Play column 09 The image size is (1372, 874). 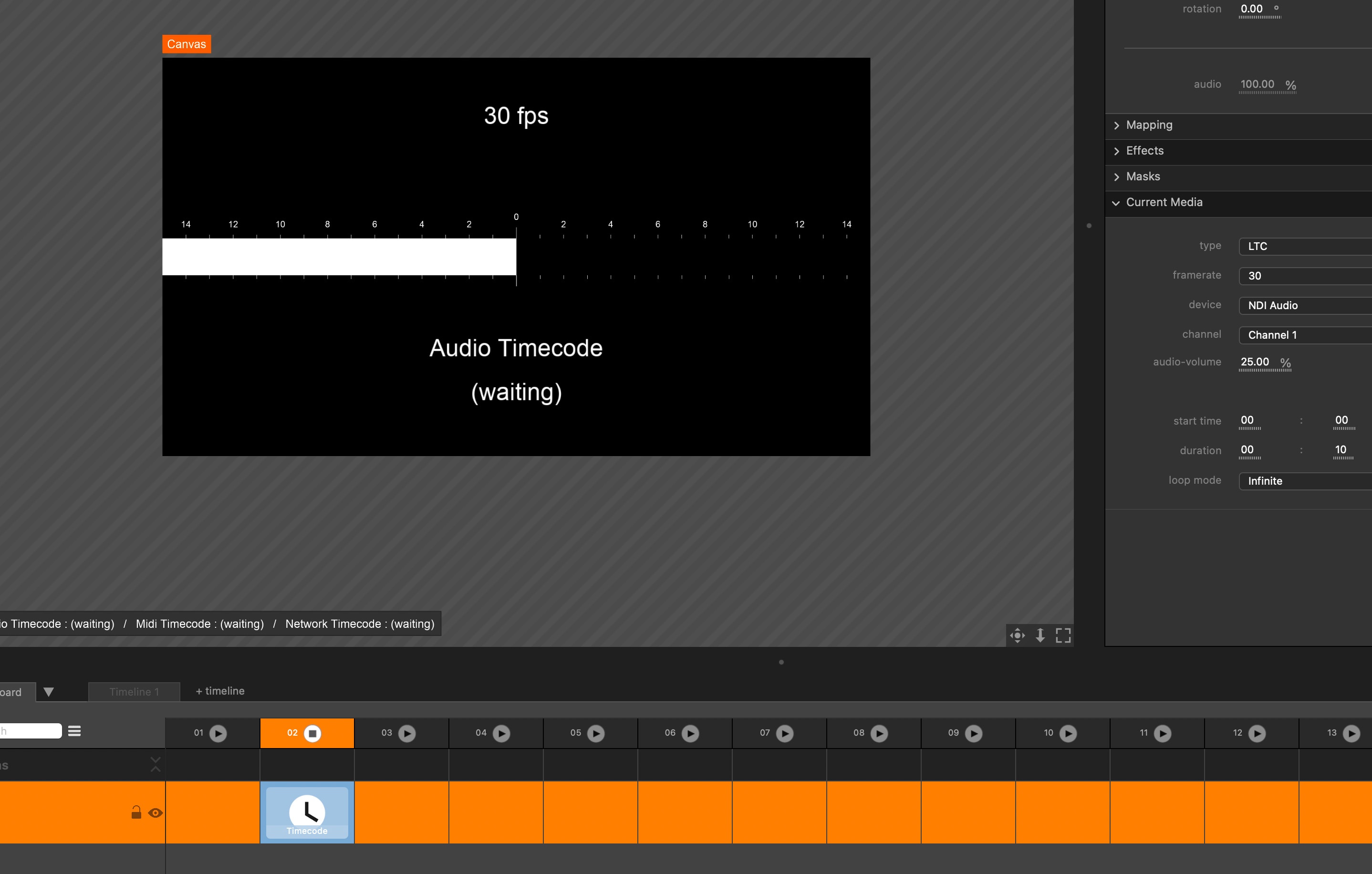[x=974, y=733]
